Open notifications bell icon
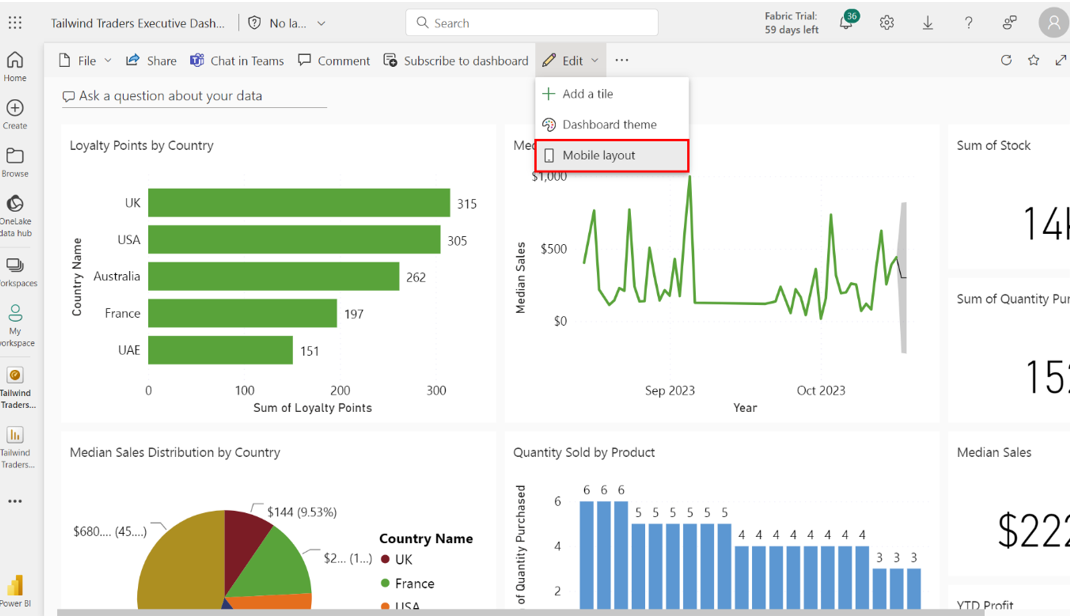The height and width of the screenshot is (616, 1070). [x=846, y=23]
